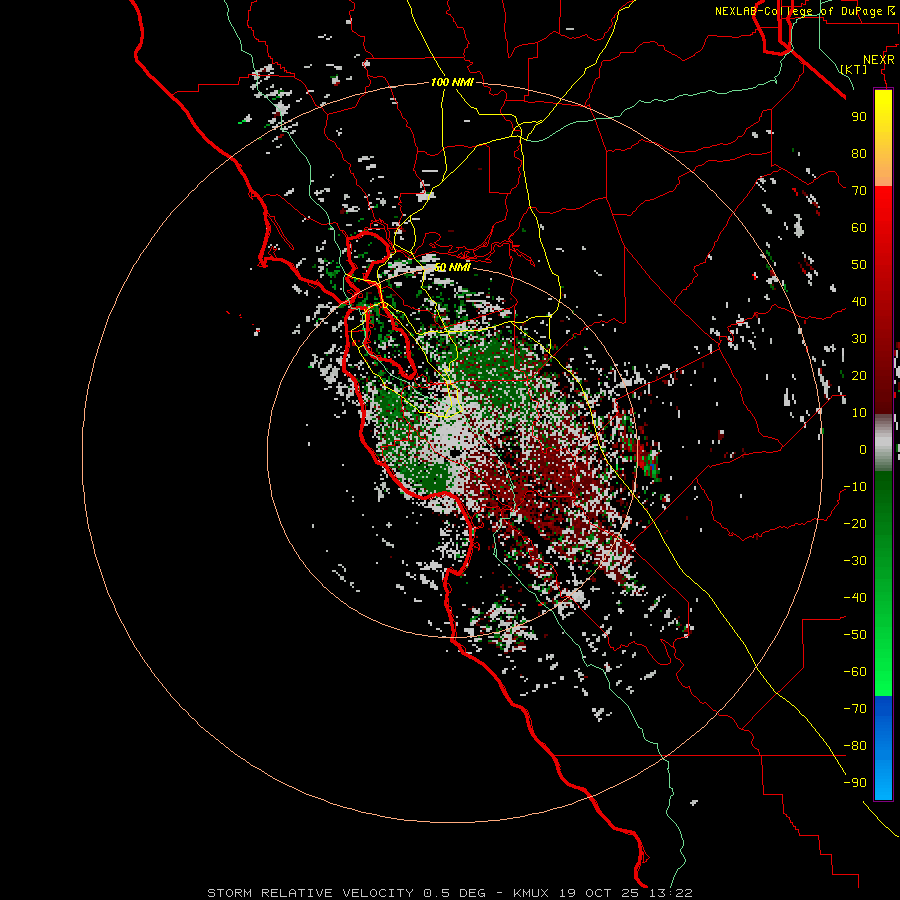Screen dimensions: 900x900
Task: Click the 50 value on the velocity scale
Action: coord(859,265)
